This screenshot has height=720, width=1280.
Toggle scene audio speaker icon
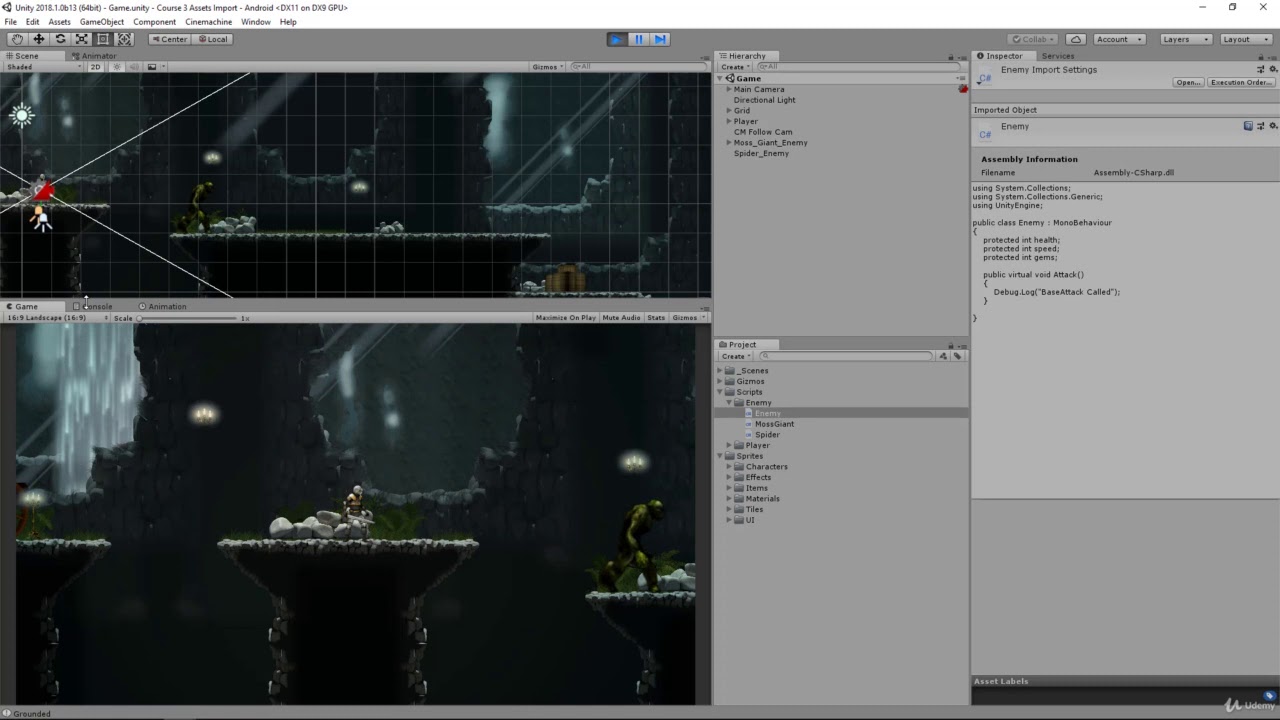pyautogui.click(x=134, y=67)
